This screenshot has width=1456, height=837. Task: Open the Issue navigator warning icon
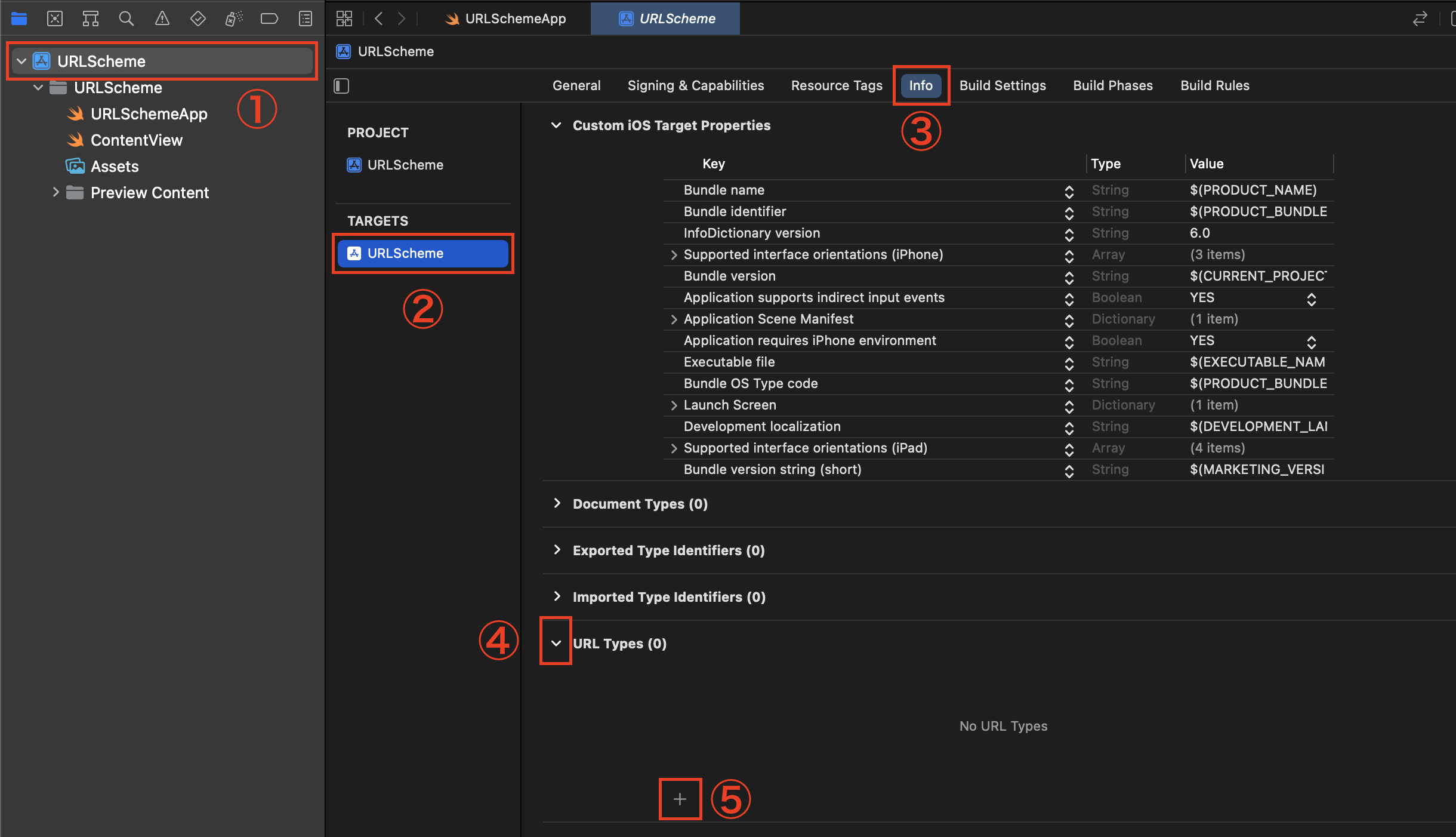(162, 19)
